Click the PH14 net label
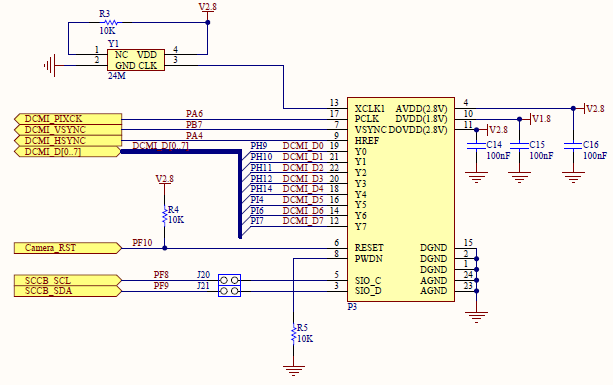 pyautogui.click(x=262, y=189)
